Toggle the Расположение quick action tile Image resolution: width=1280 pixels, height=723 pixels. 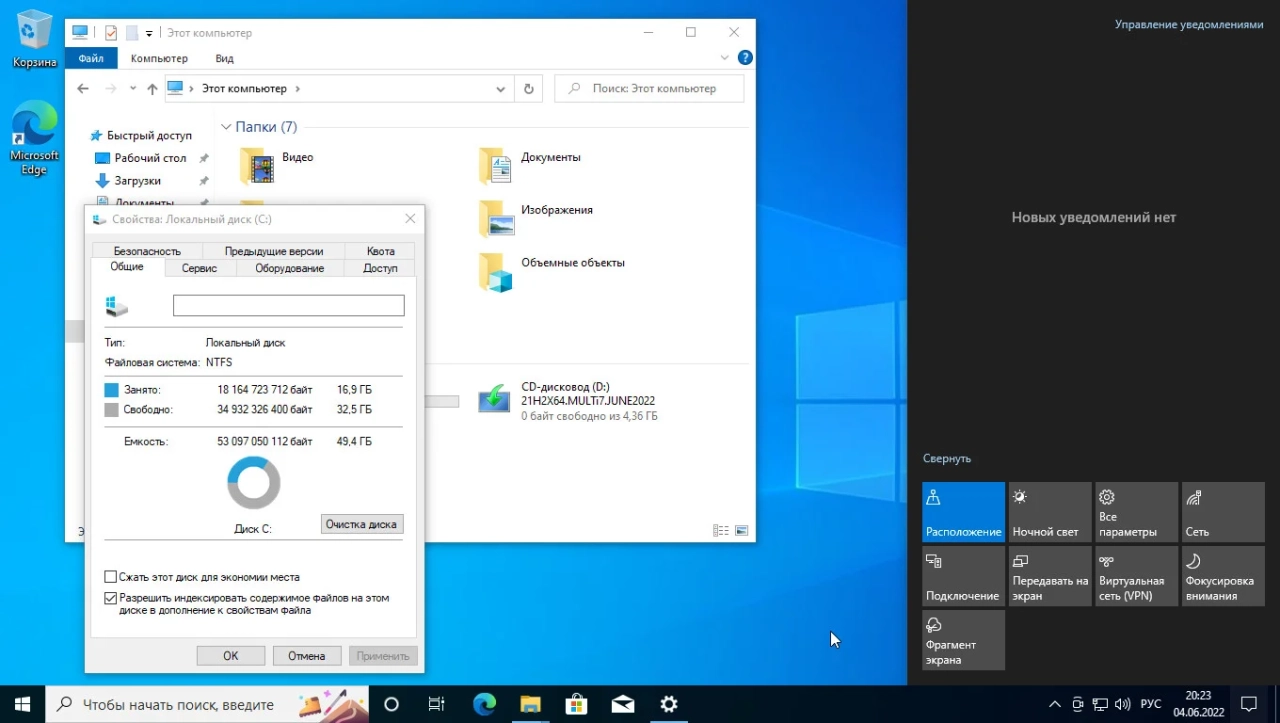[963, 512]
